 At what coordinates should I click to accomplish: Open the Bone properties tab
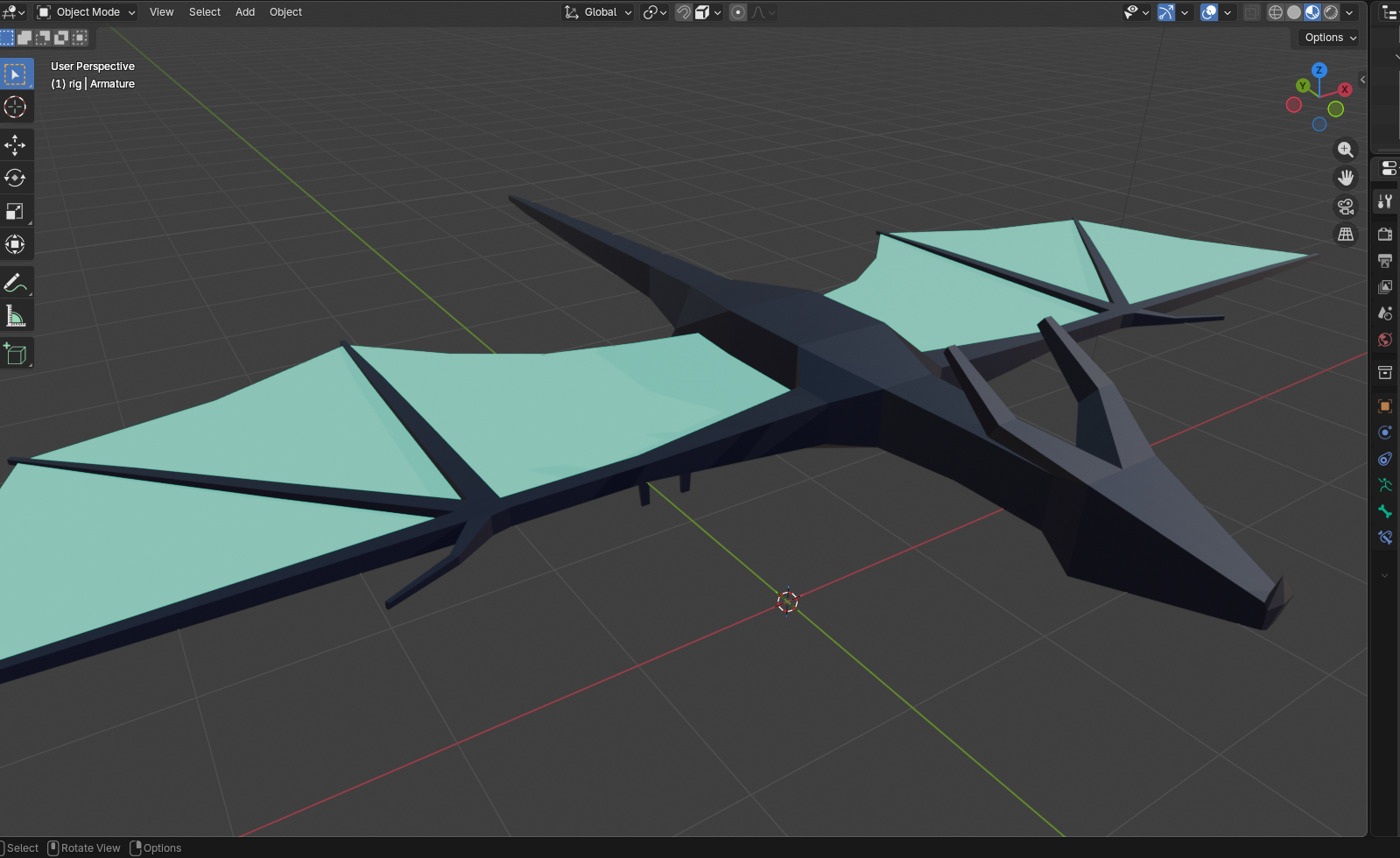tap(1385, 511)
